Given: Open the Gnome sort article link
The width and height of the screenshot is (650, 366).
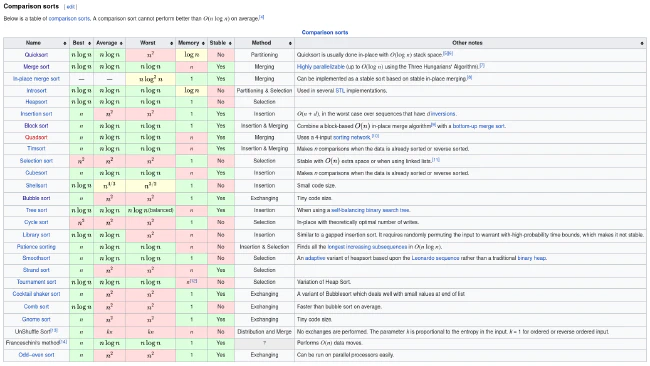Looking at the screenshot, I should pos(36,320).
